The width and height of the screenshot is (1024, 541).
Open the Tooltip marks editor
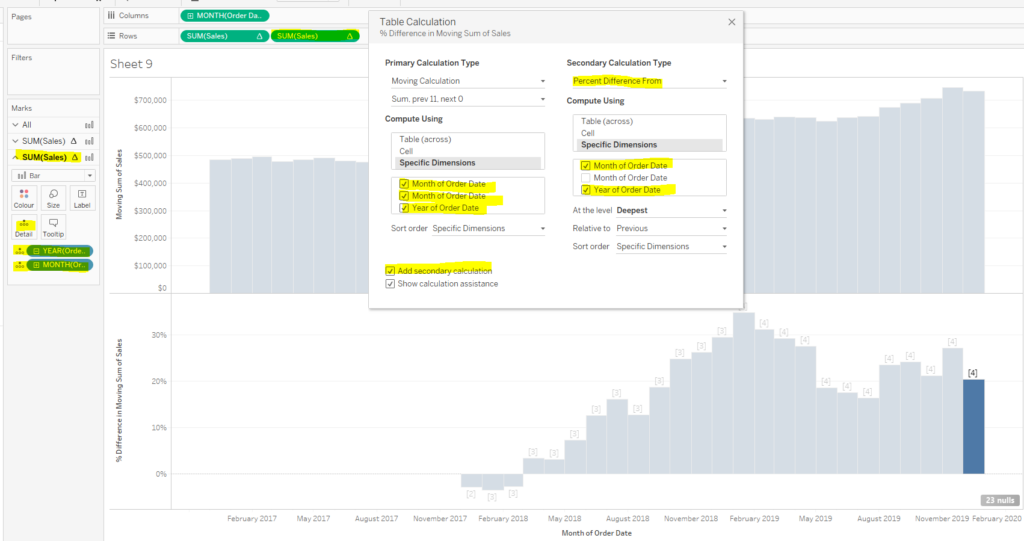53,227
